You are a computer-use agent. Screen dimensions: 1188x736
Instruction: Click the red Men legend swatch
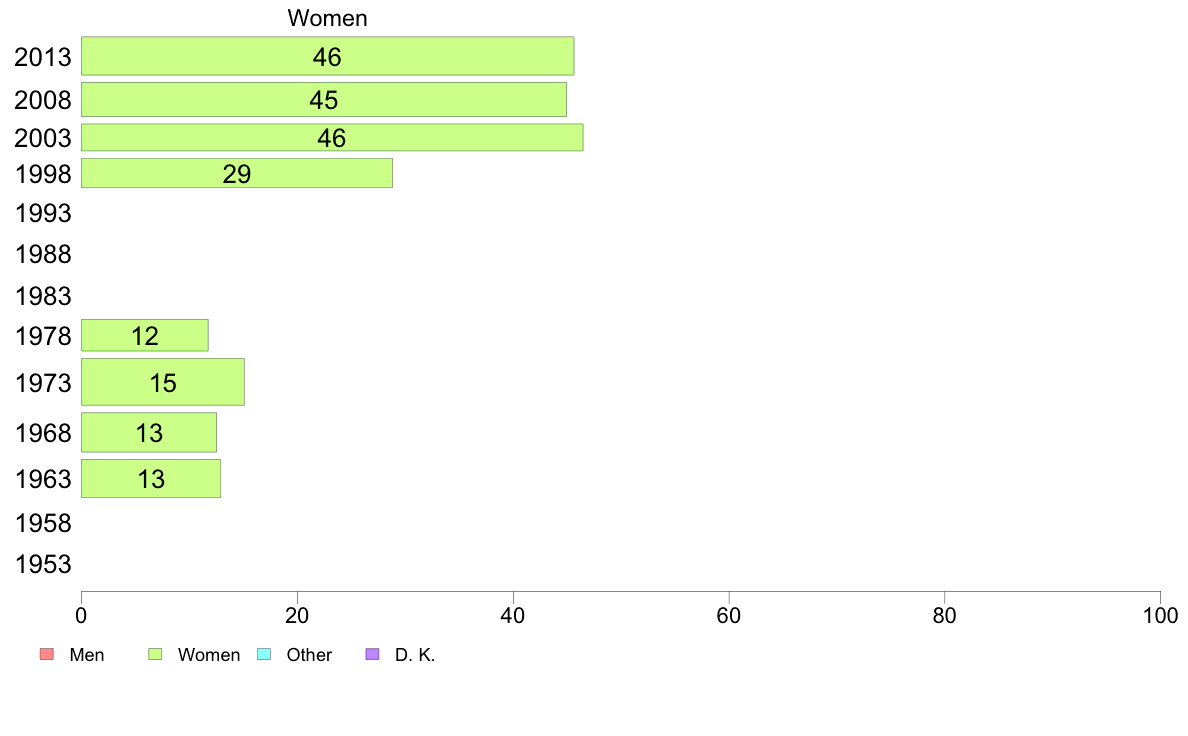point(47,654)
